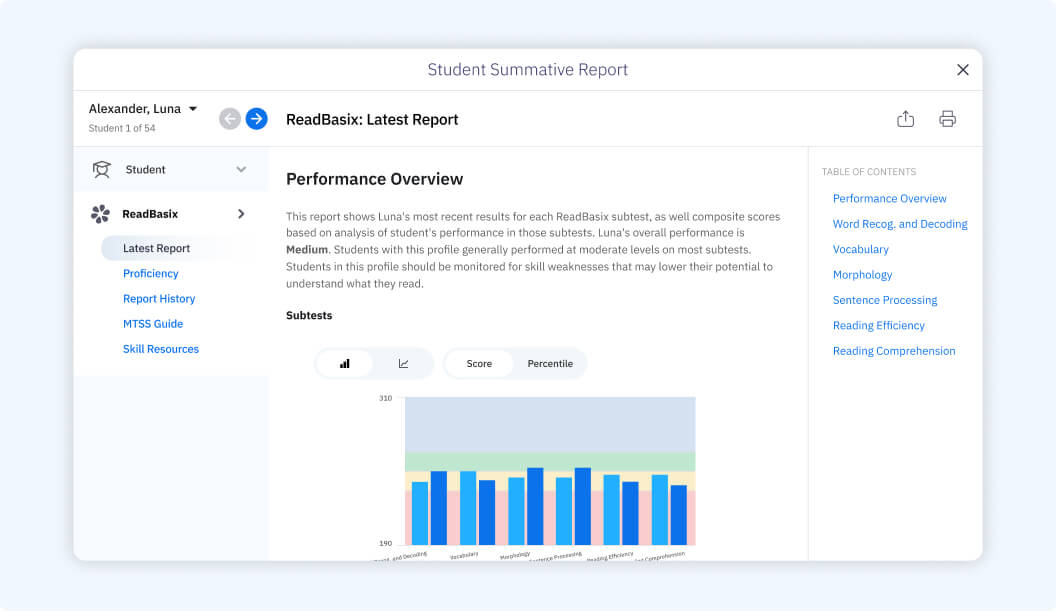1056x611 pixels.
Task: Open Report History in sidebar
Action: 159,298
